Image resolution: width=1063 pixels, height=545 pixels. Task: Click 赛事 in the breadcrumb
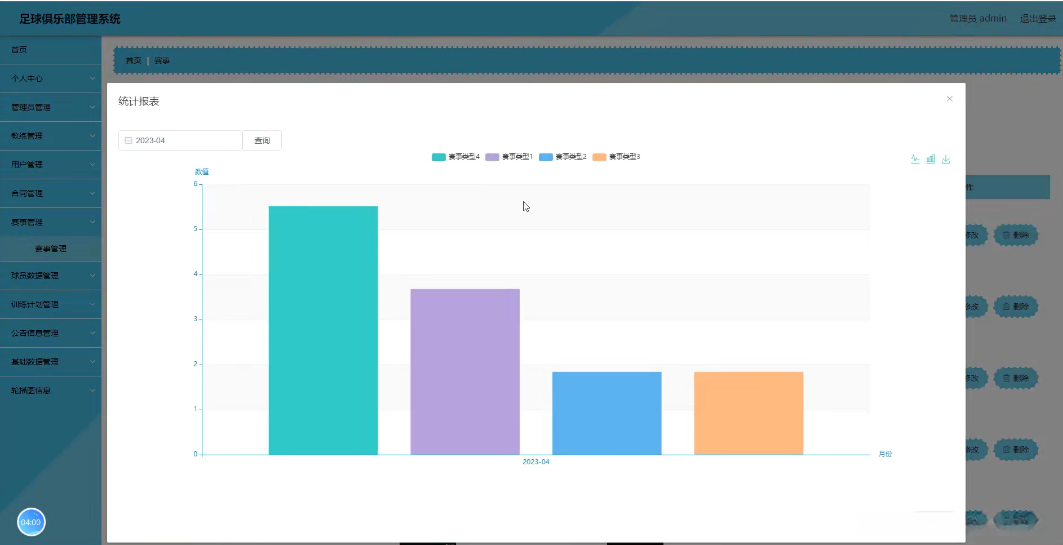point(162,60)
